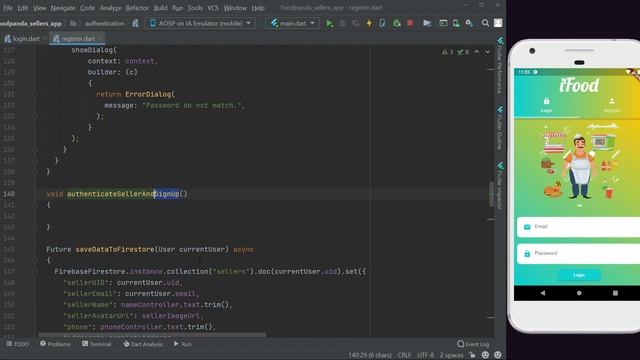Open the Terminal tool window
This screenshot has width=640, height=360.
point(96,344)
